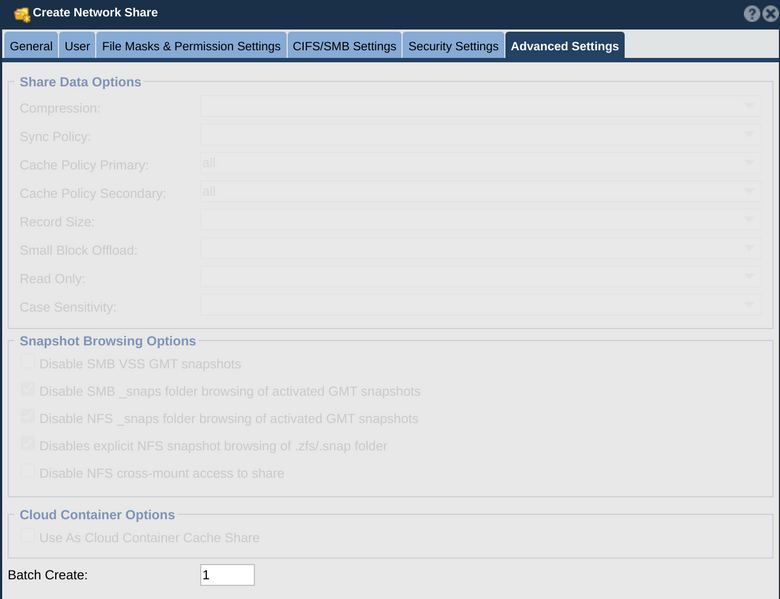Switch to the General tab
The image size is (780, 599).
tap(31, 46)
